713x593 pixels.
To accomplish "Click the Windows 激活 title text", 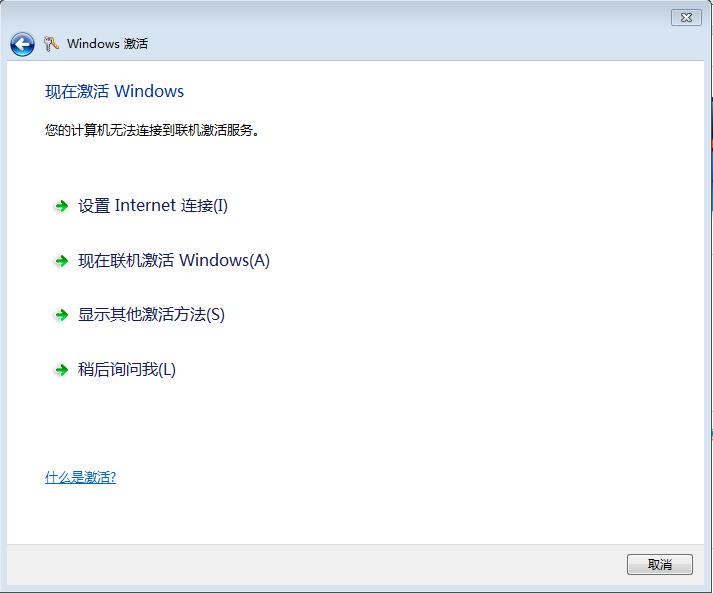I will (107, 44).
